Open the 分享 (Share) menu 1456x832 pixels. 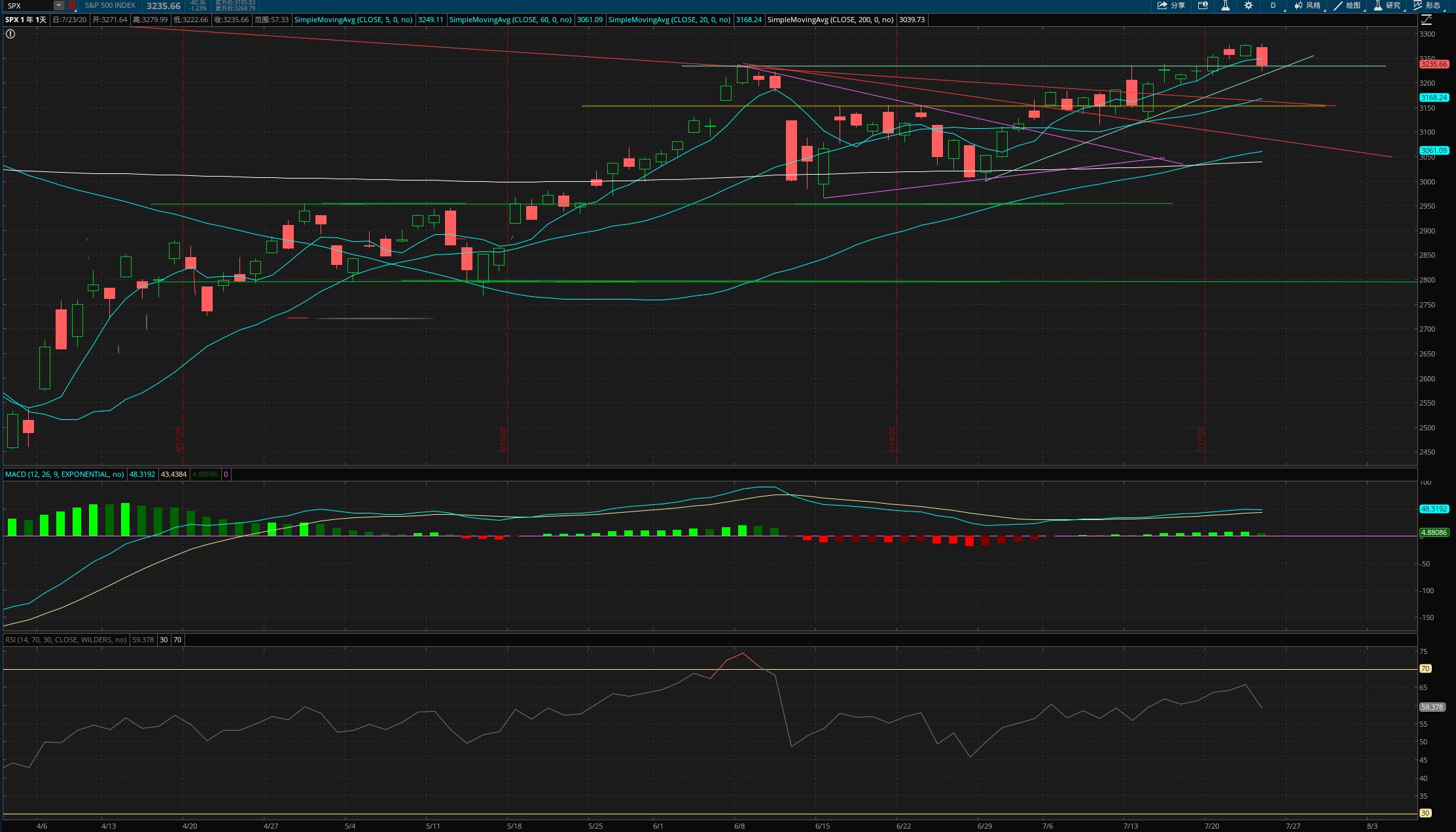(1171, 5)
